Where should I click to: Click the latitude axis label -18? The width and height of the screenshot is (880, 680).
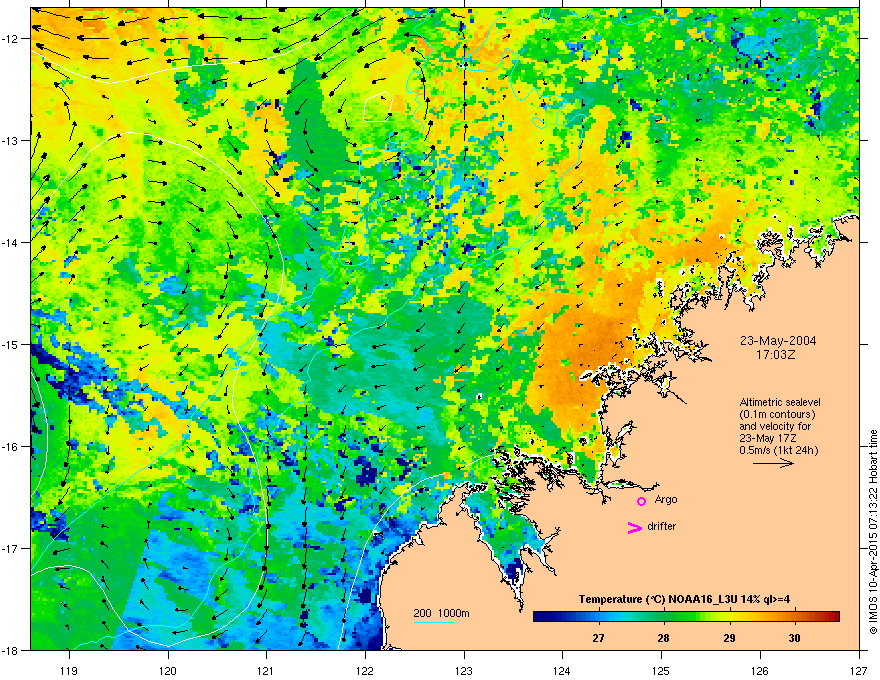point(11,650)
